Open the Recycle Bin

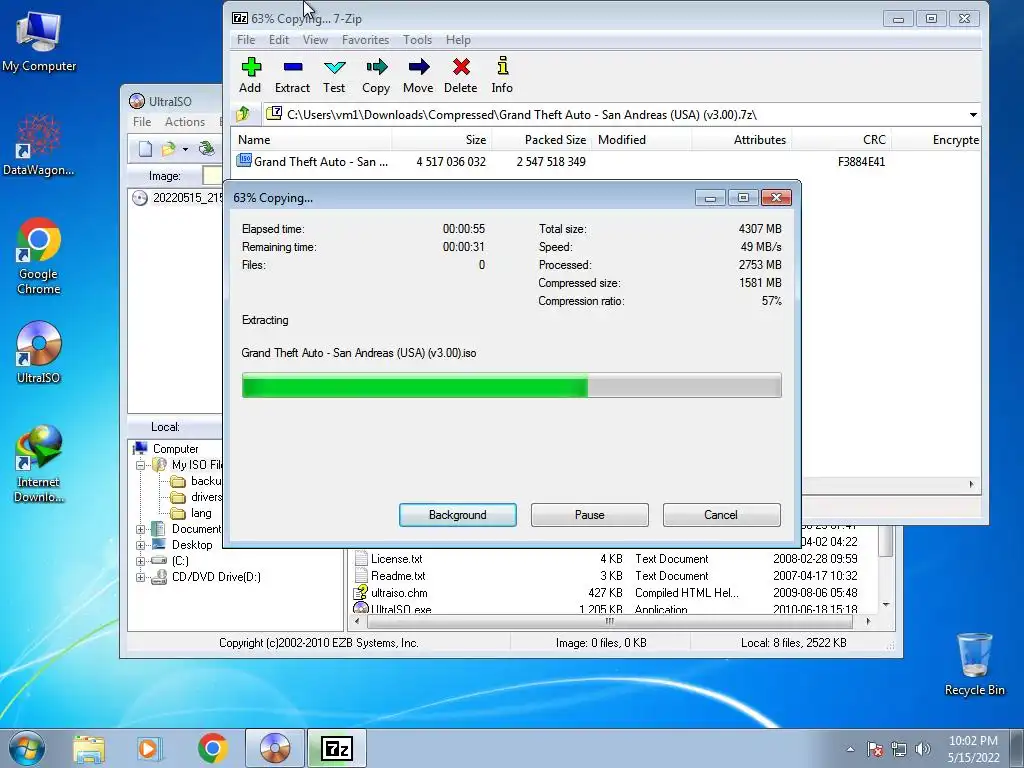point(974,664)
